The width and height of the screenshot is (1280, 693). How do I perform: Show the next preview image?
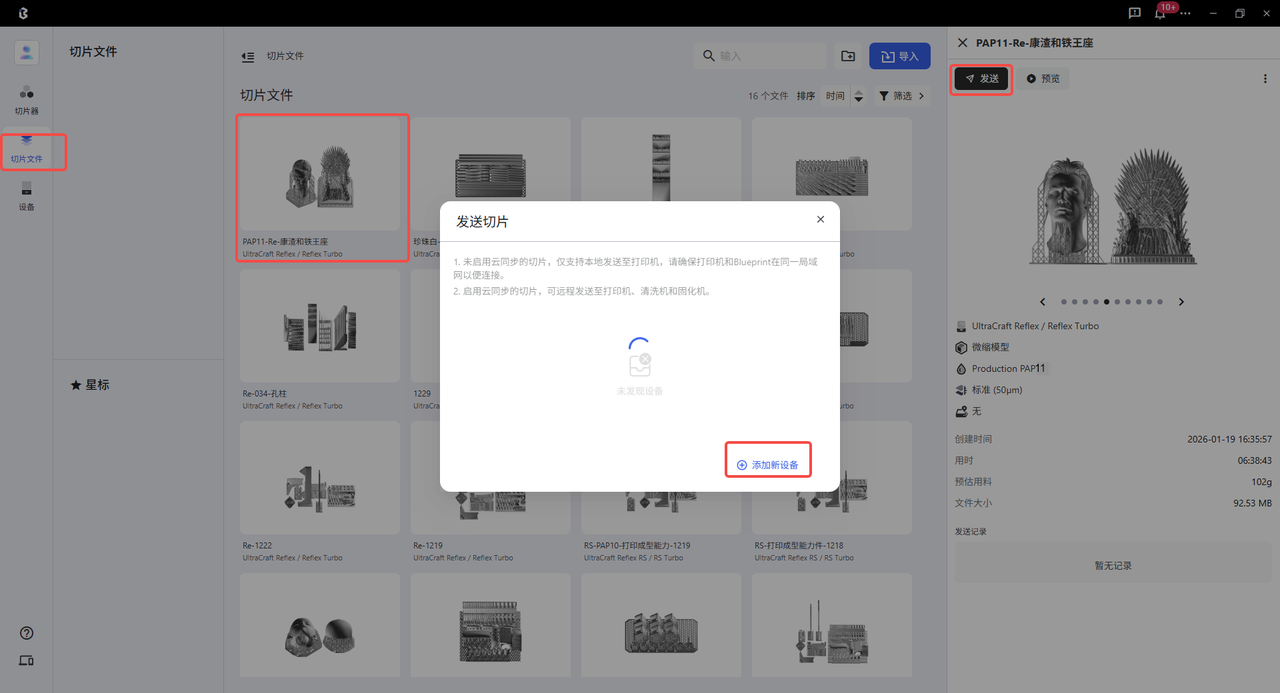click(1181, 302)
